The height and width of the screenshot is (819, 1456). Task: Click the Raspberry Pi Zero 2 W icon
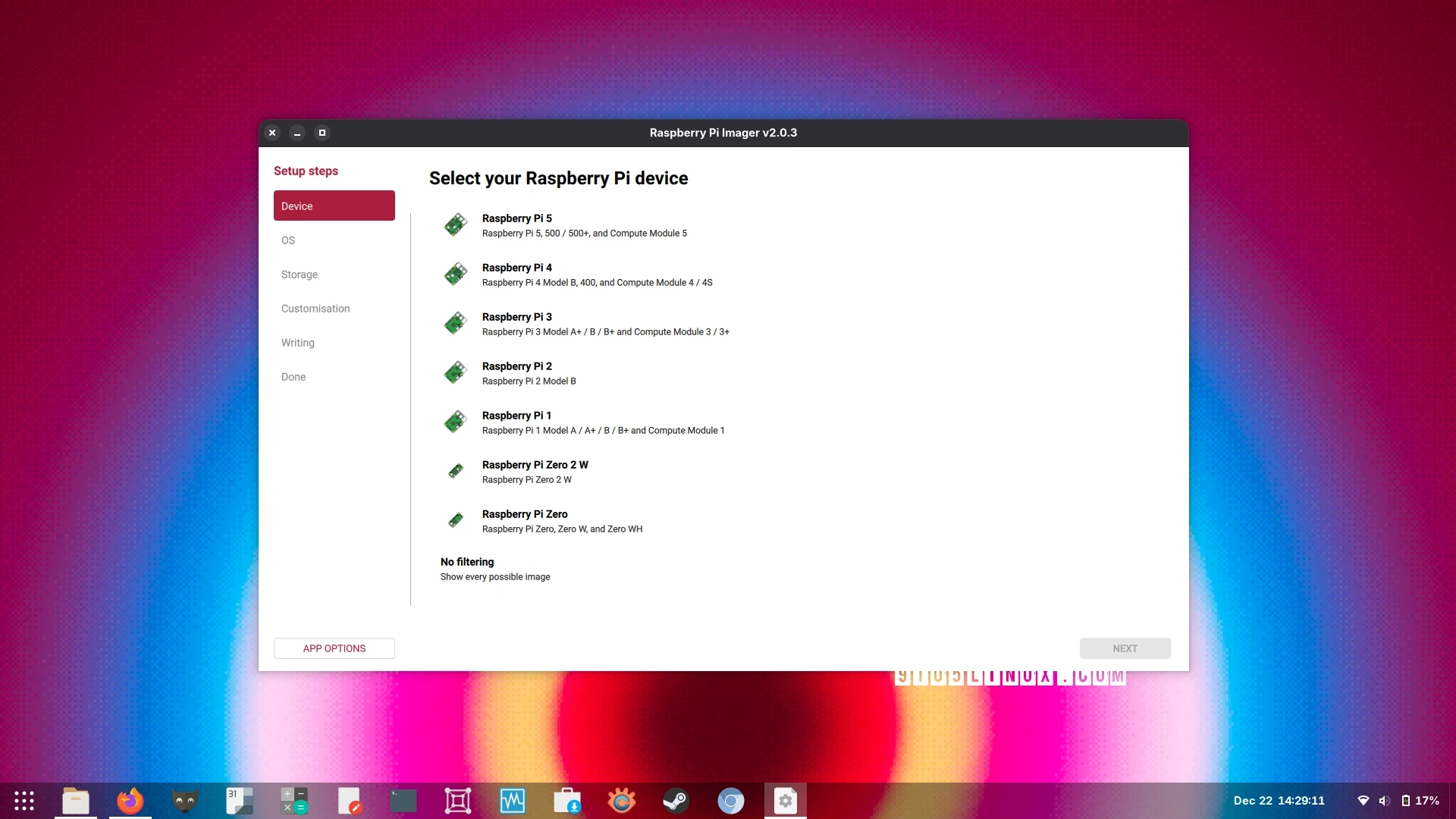pos(455,471)
